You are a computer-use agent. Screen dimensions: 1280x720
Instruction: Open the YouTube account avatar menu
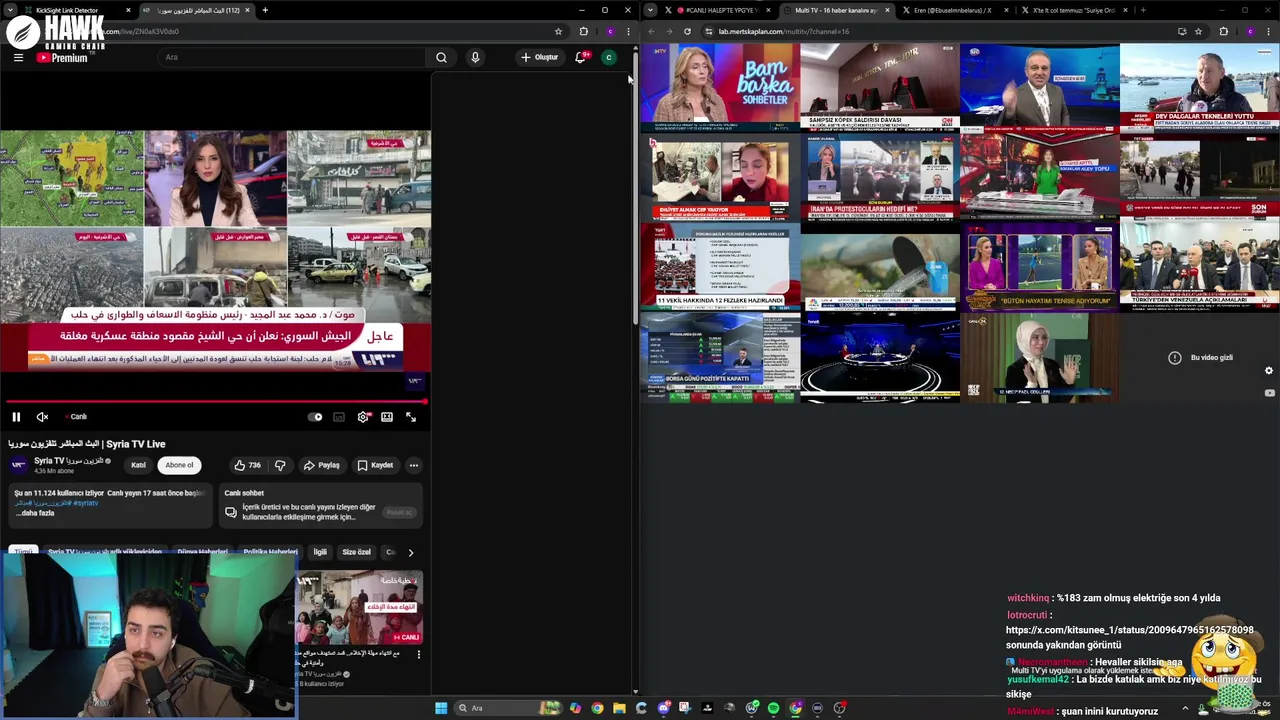click(x=608, y=57)
